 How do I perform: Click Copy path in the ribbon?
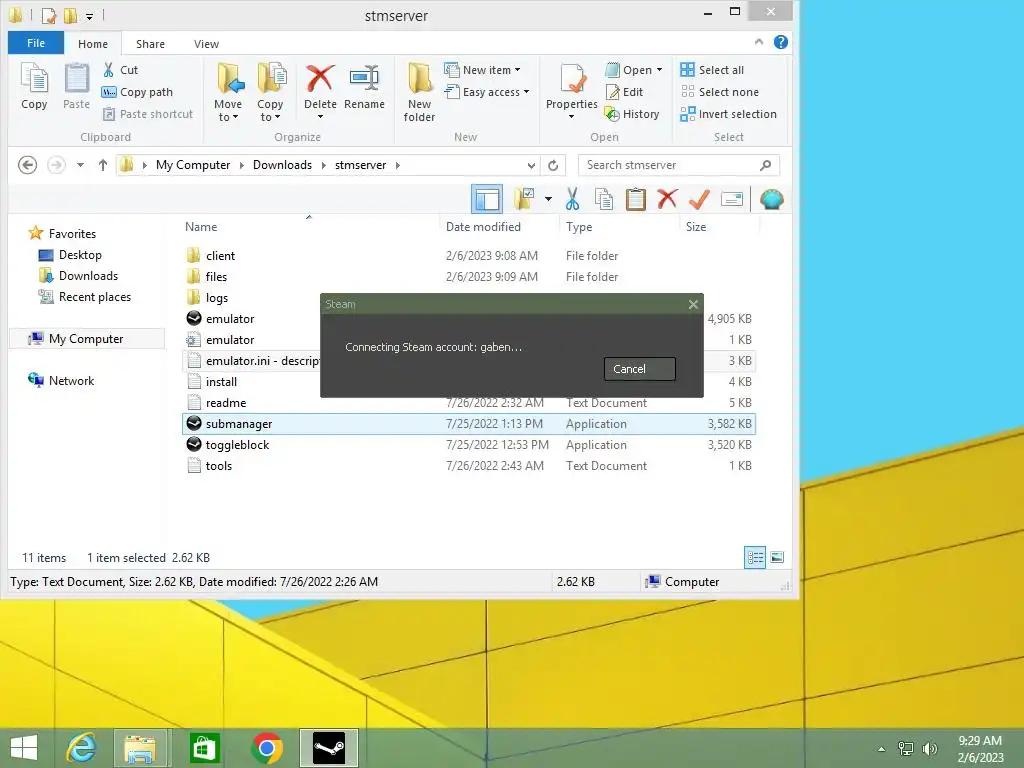[137, 92]
